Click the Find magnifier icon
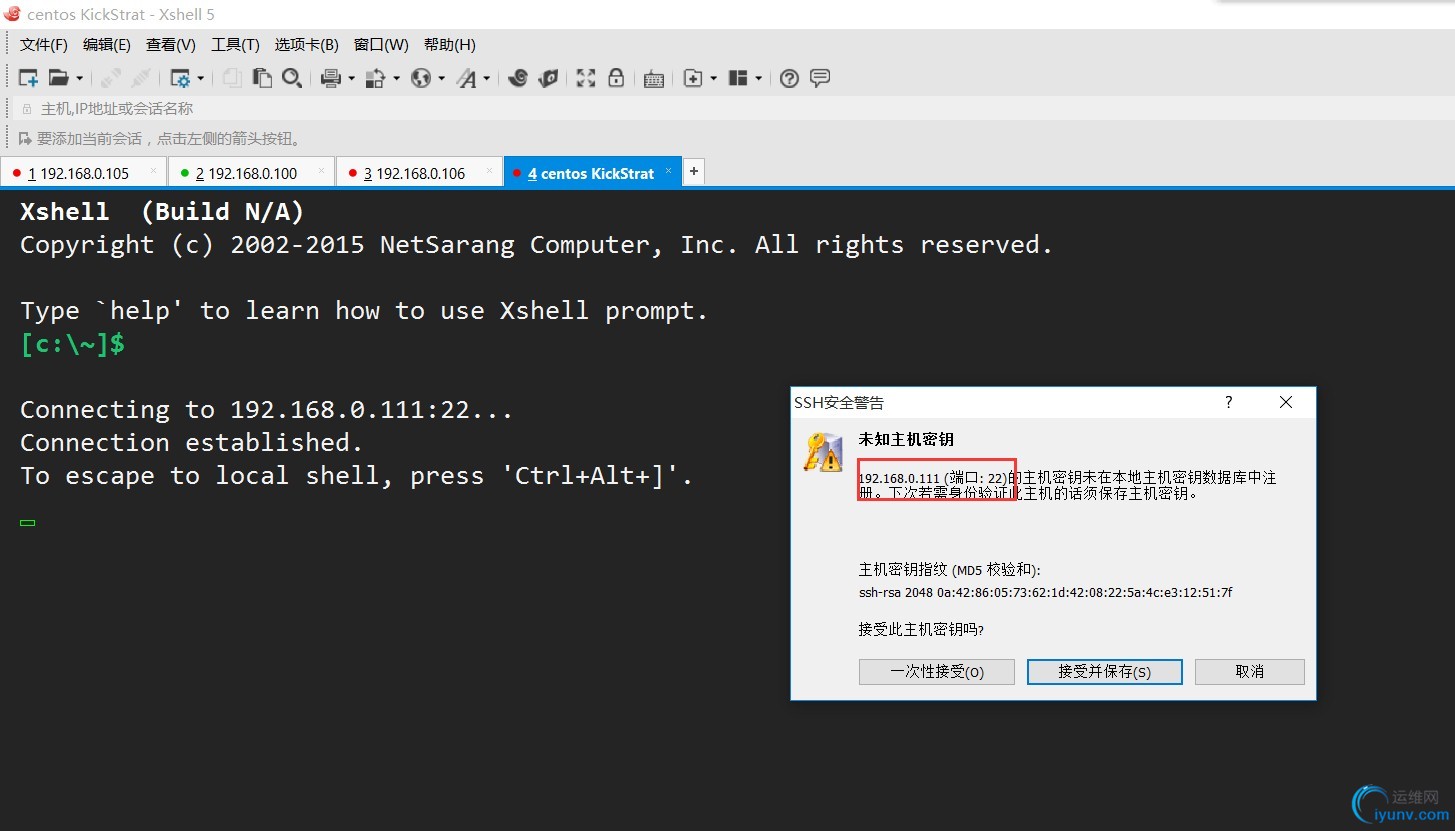This screenshot has height=831, width=1455. pos(291,78)
